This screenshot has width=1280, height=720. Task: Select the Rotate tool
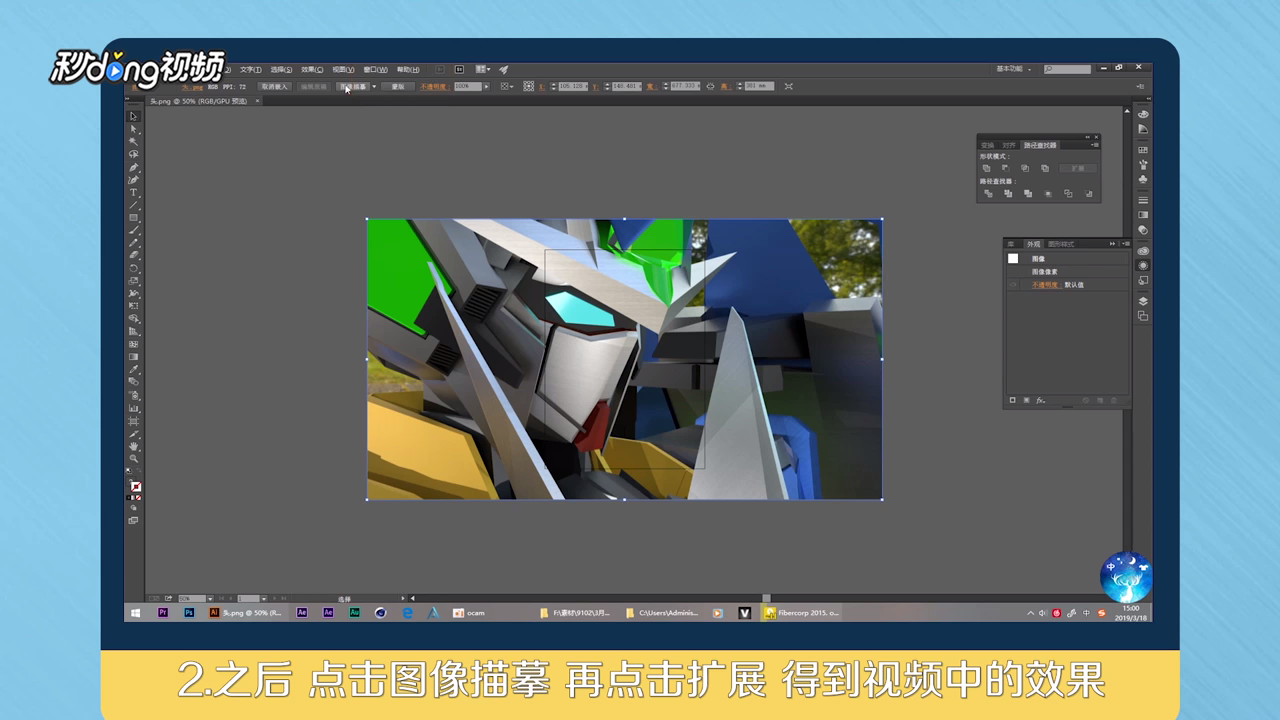tap(134, 268)
